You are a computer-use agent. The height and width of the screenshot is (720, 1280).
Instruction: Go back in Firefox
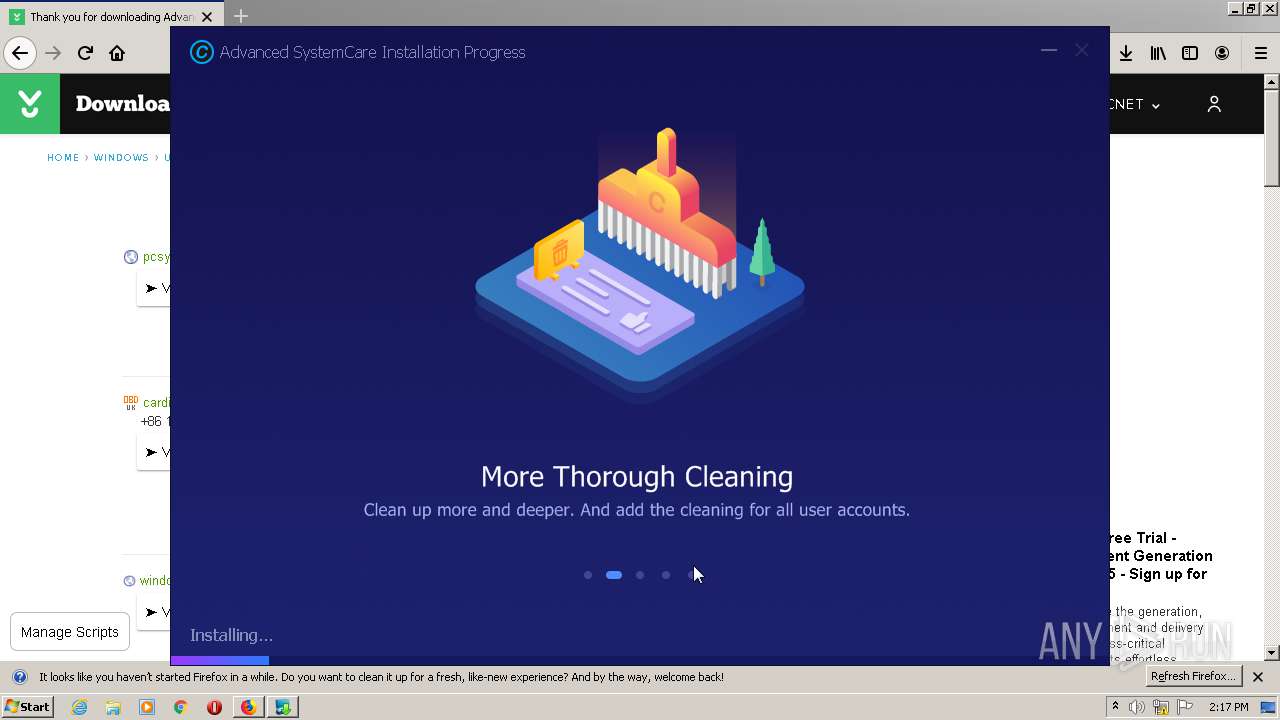pos(20,53)
